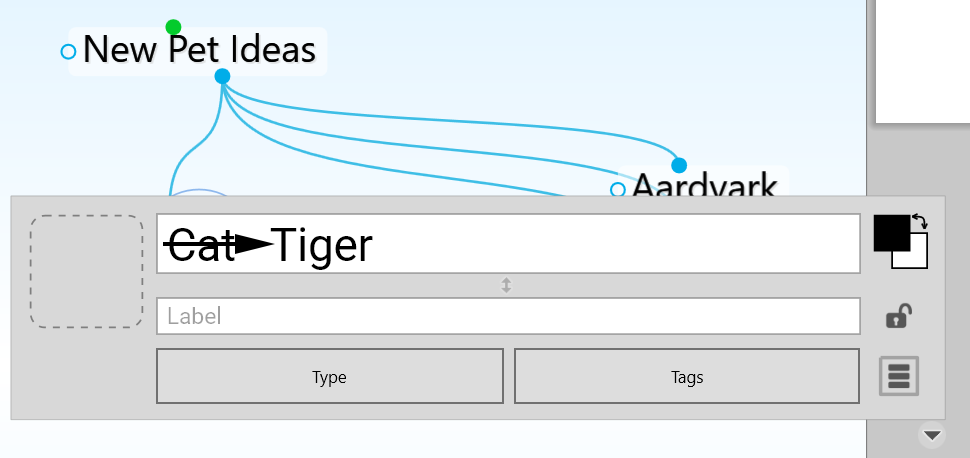Swap foreground and background colors arrow
Screen dimensions: 970x458
point(920,220)
